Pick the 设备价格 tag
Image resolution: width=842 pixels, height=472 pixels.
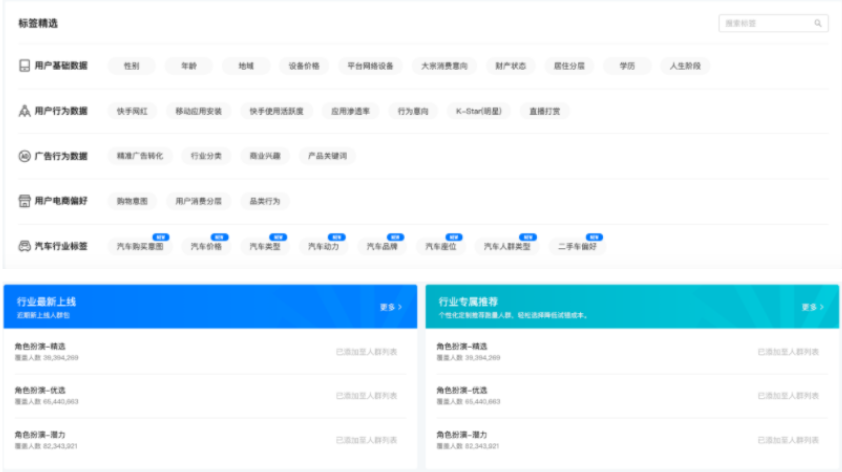tap(304, 66)
